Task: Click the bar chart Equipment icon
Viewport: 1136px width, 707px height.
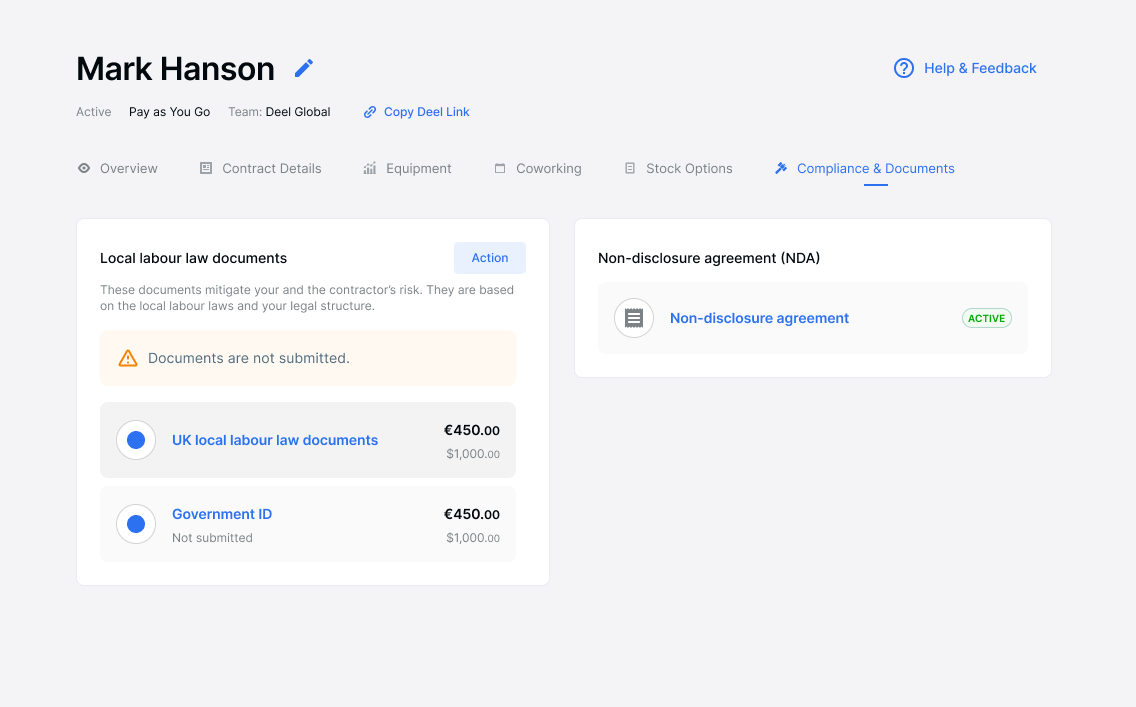Action: click(370, 168)
